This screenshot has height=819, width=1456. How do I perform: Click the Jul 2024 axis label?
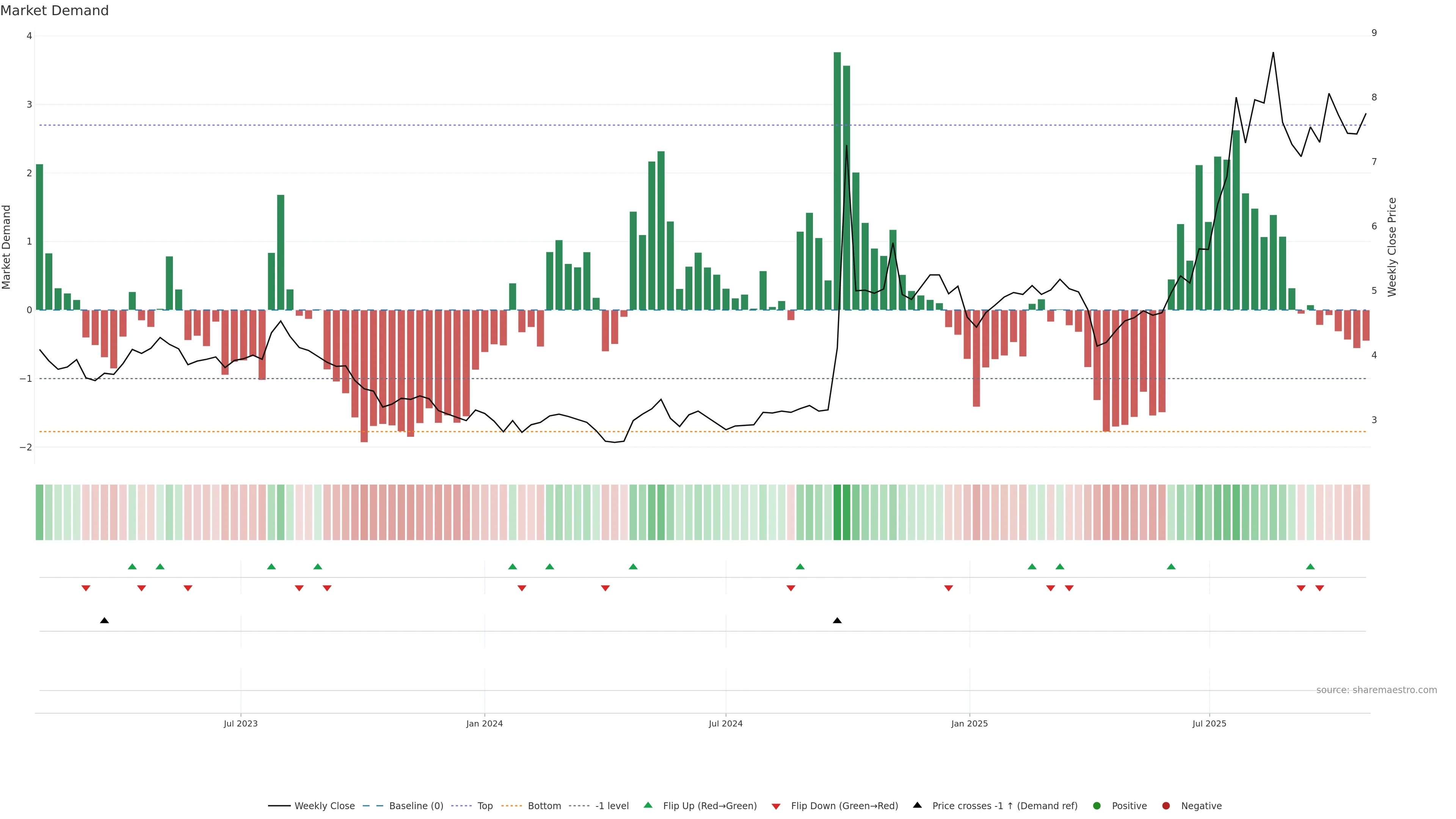pos(726,723)
